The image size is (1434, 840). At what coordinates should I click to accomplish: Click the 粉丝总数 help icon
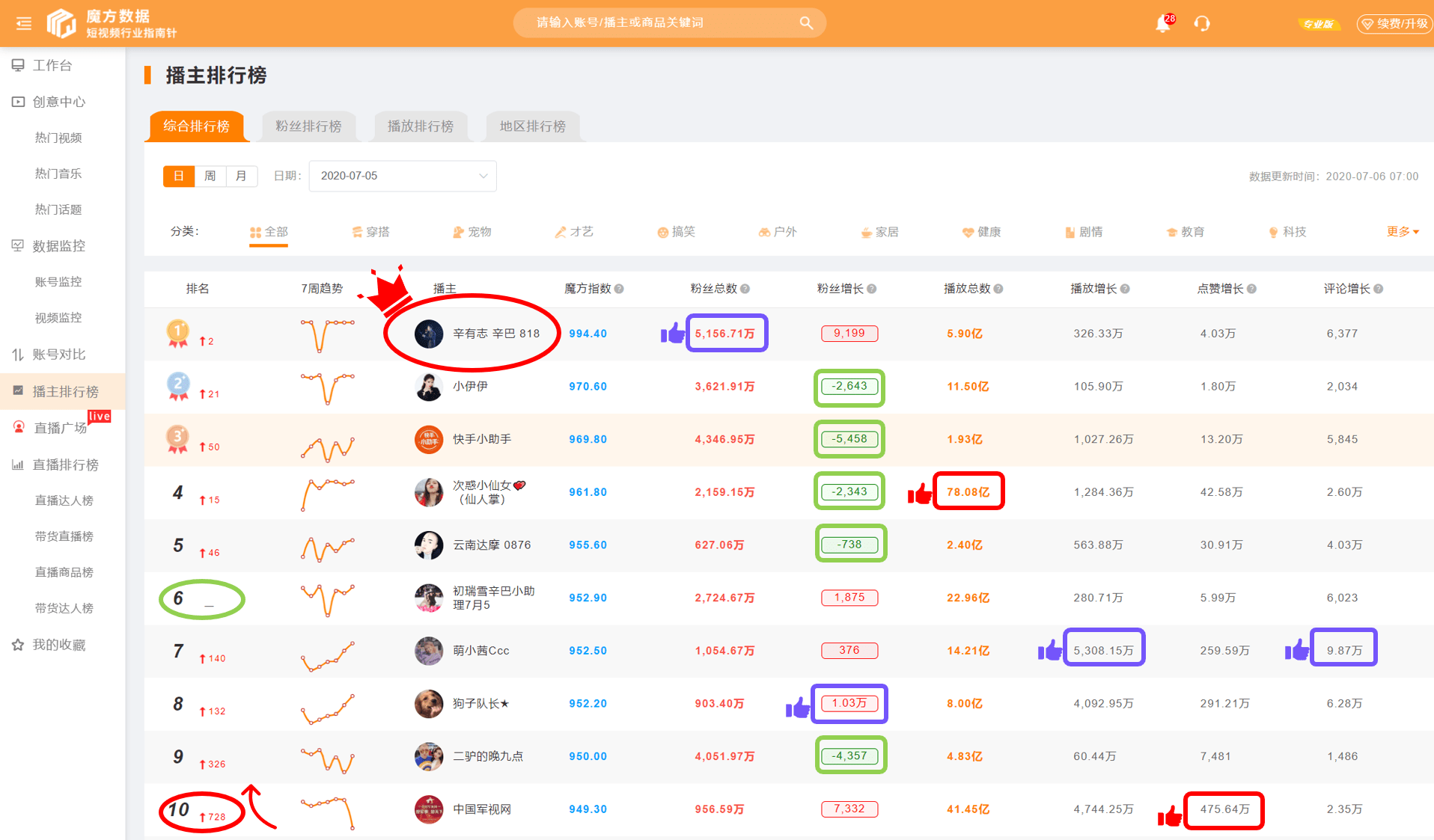(x=745, y=289)
